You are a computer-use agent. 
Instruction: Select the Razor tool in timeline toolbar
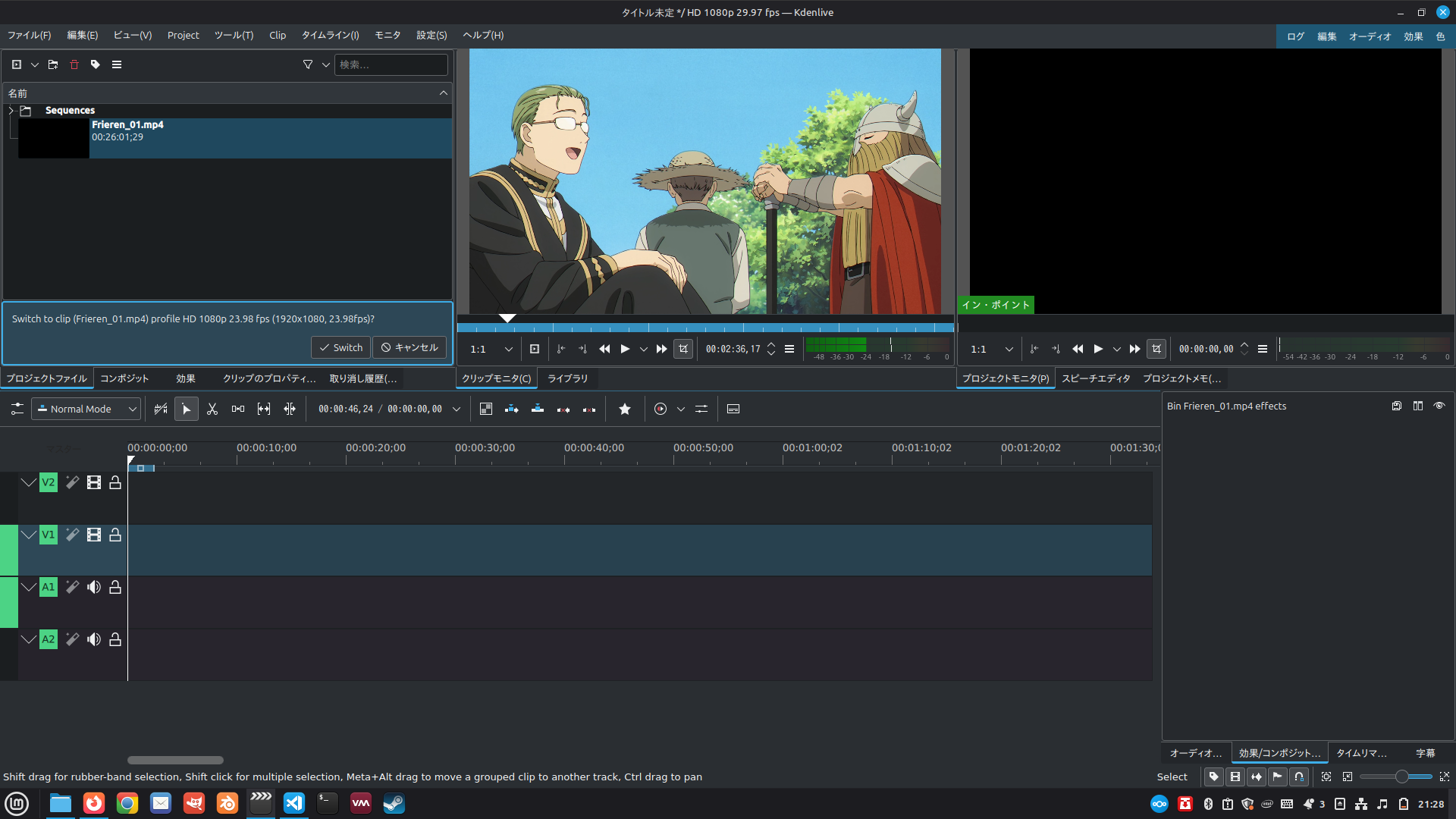(212, 409)
